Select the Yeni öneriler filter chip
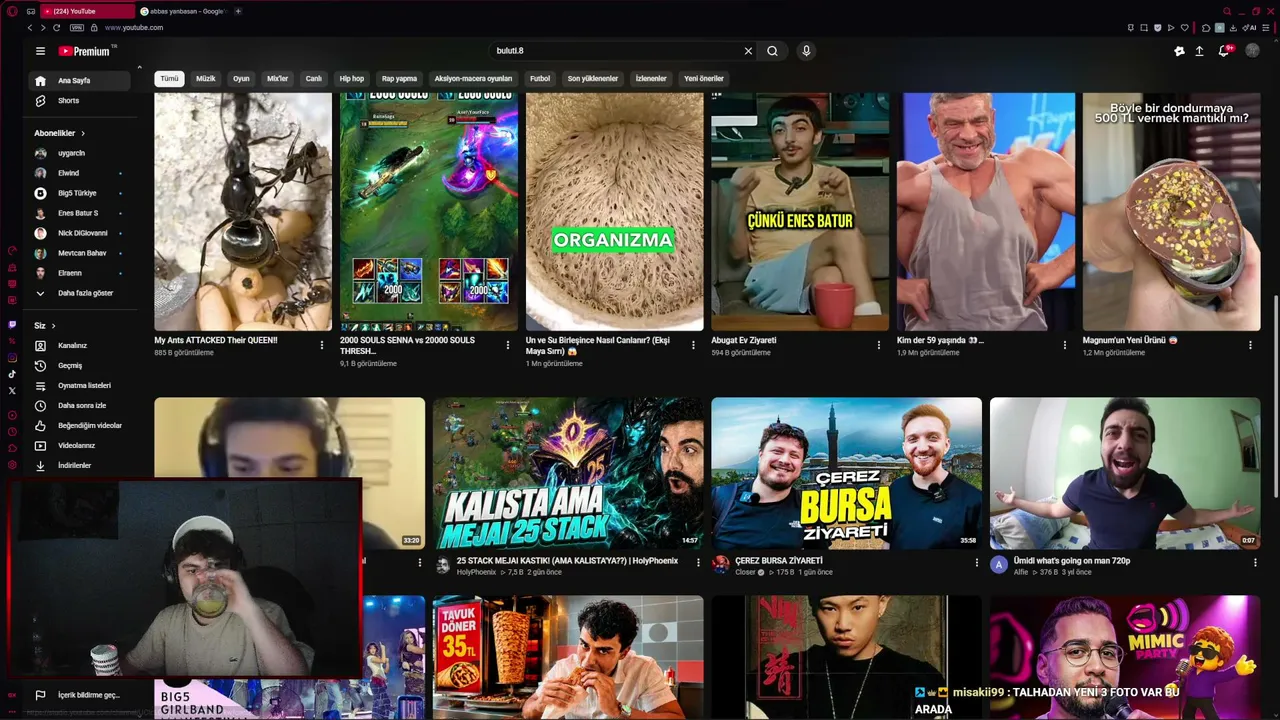Screen dimensions: 1280x720 (704, 78)
